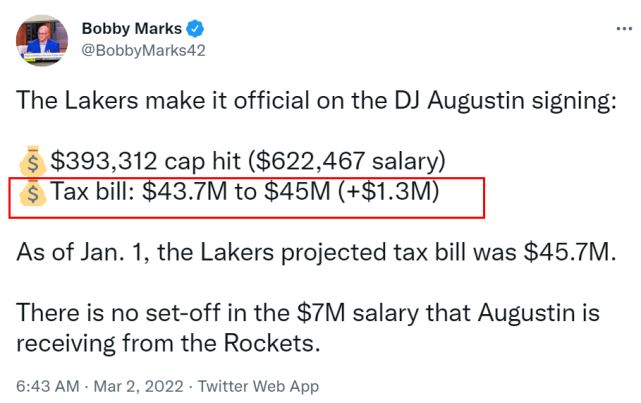Click the Mar 2, 2022 date

point(128,384)
